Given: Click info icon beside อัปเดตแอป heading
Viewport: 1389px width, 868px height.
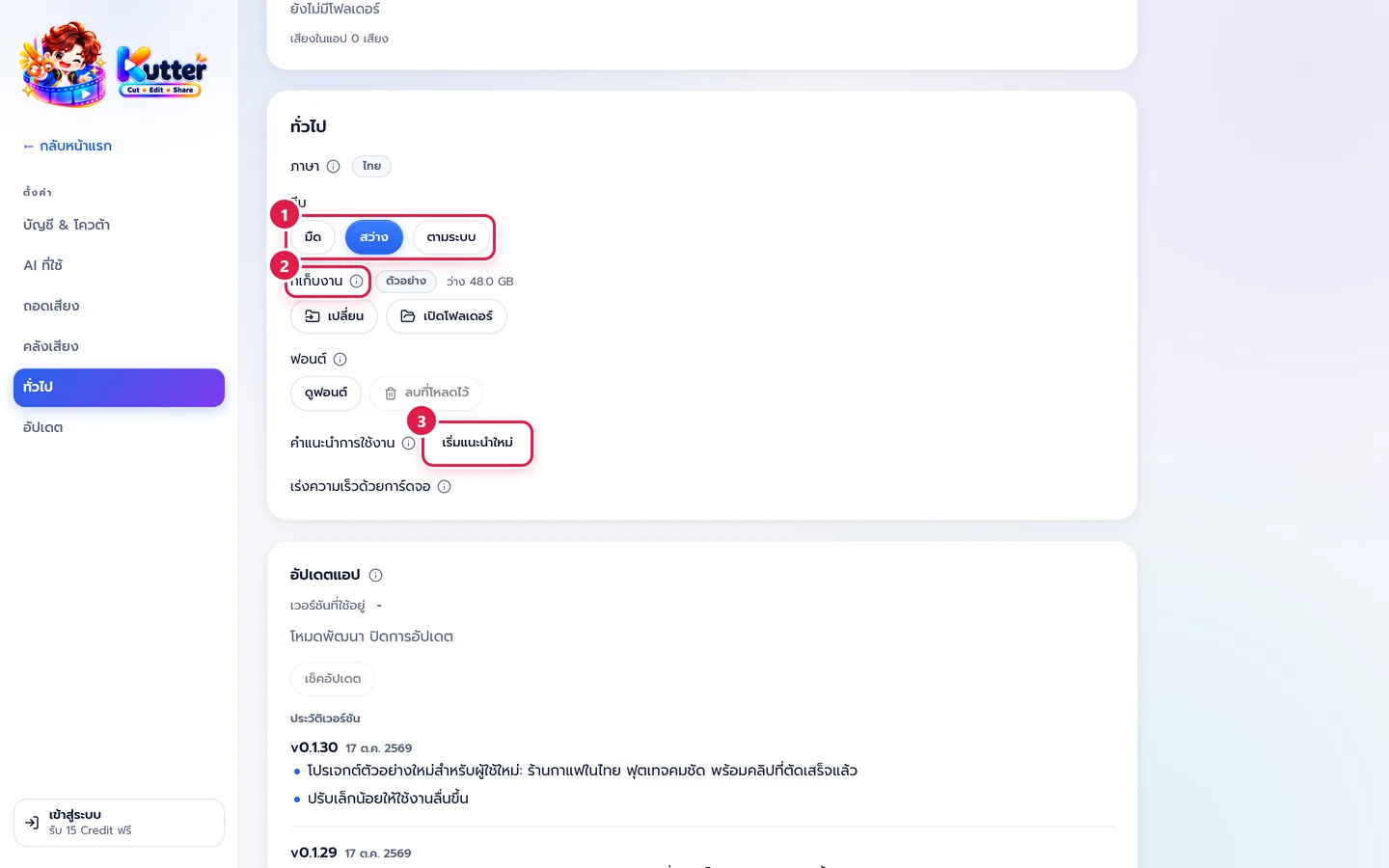Looking at the screenshot, I should pyautogui.click(x=375, y=575).
